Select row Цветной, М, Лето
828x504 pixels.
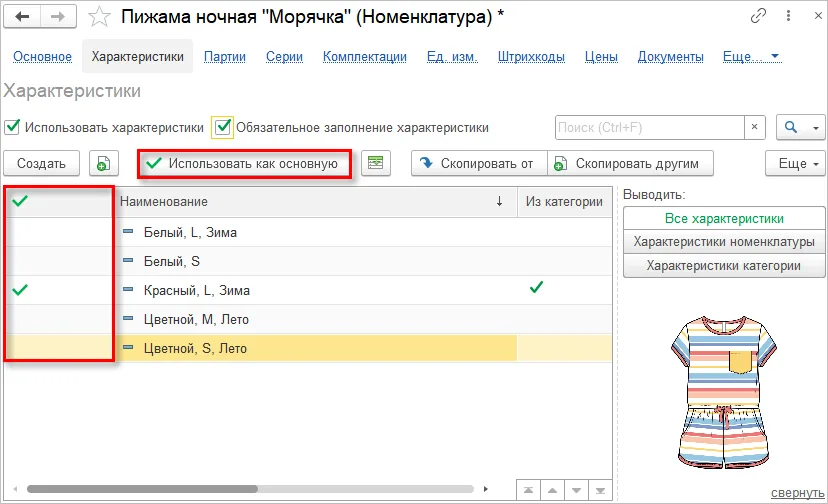pyautogui.click(x=308, y=319)
